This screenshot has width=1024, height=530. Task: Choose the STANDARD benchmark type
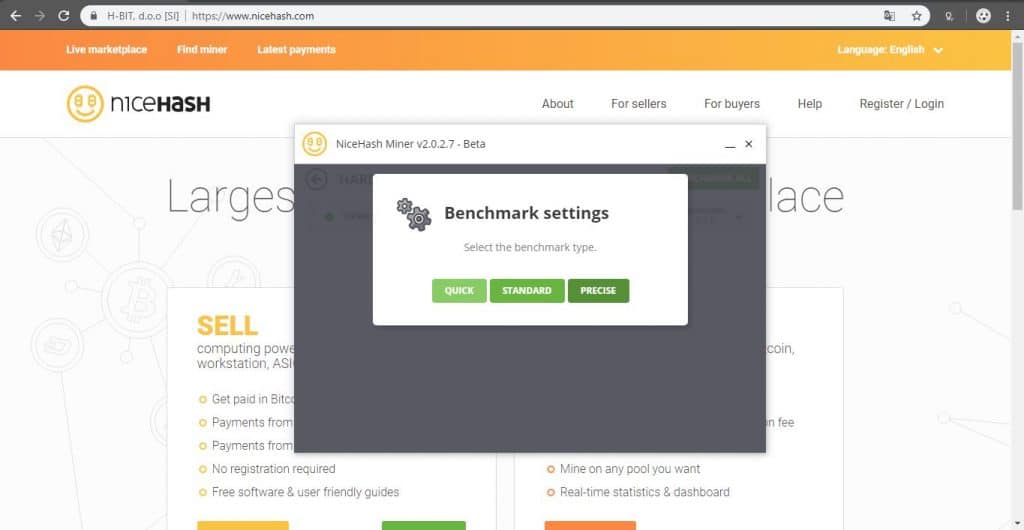tap(527, 290)
